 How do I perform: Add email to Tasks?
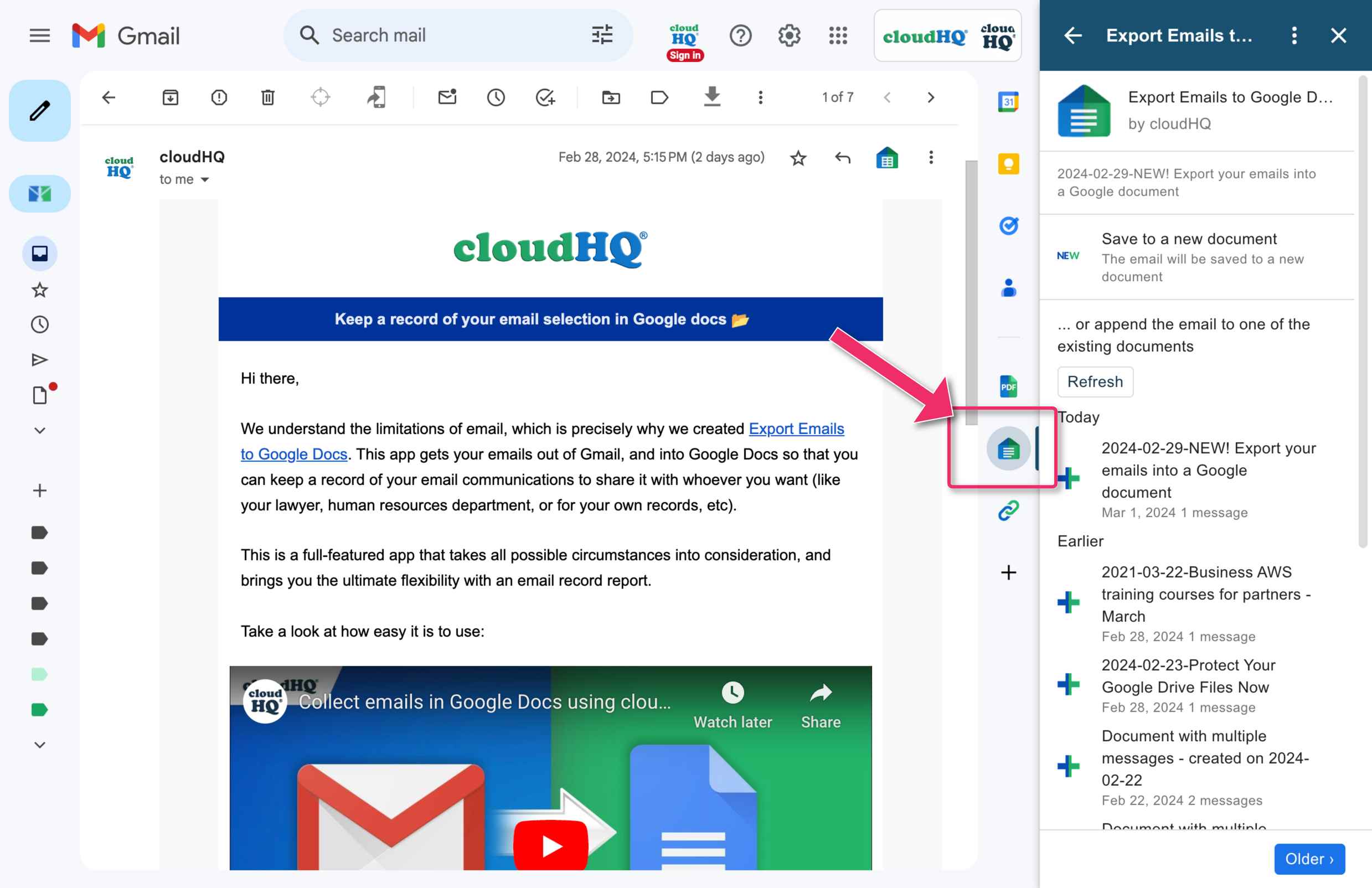click(545, 97)
